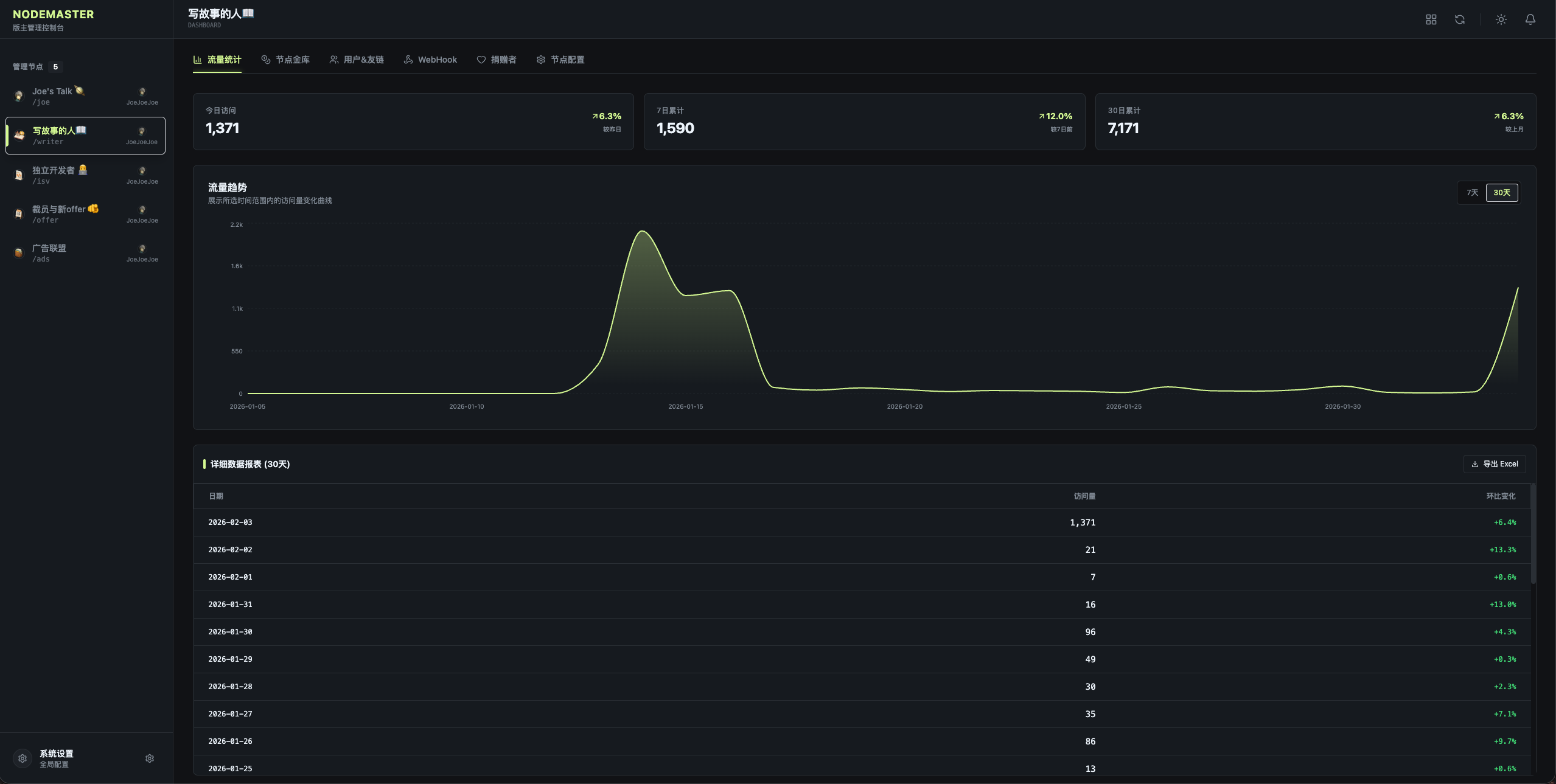Click the grid view icon in header

1431,19
